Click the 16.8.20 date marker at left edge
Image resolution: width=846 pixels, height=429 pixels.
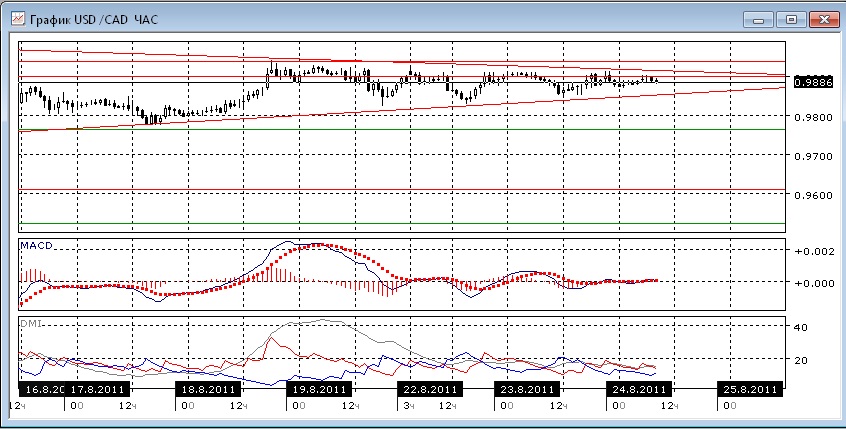[x=42, y=389]
